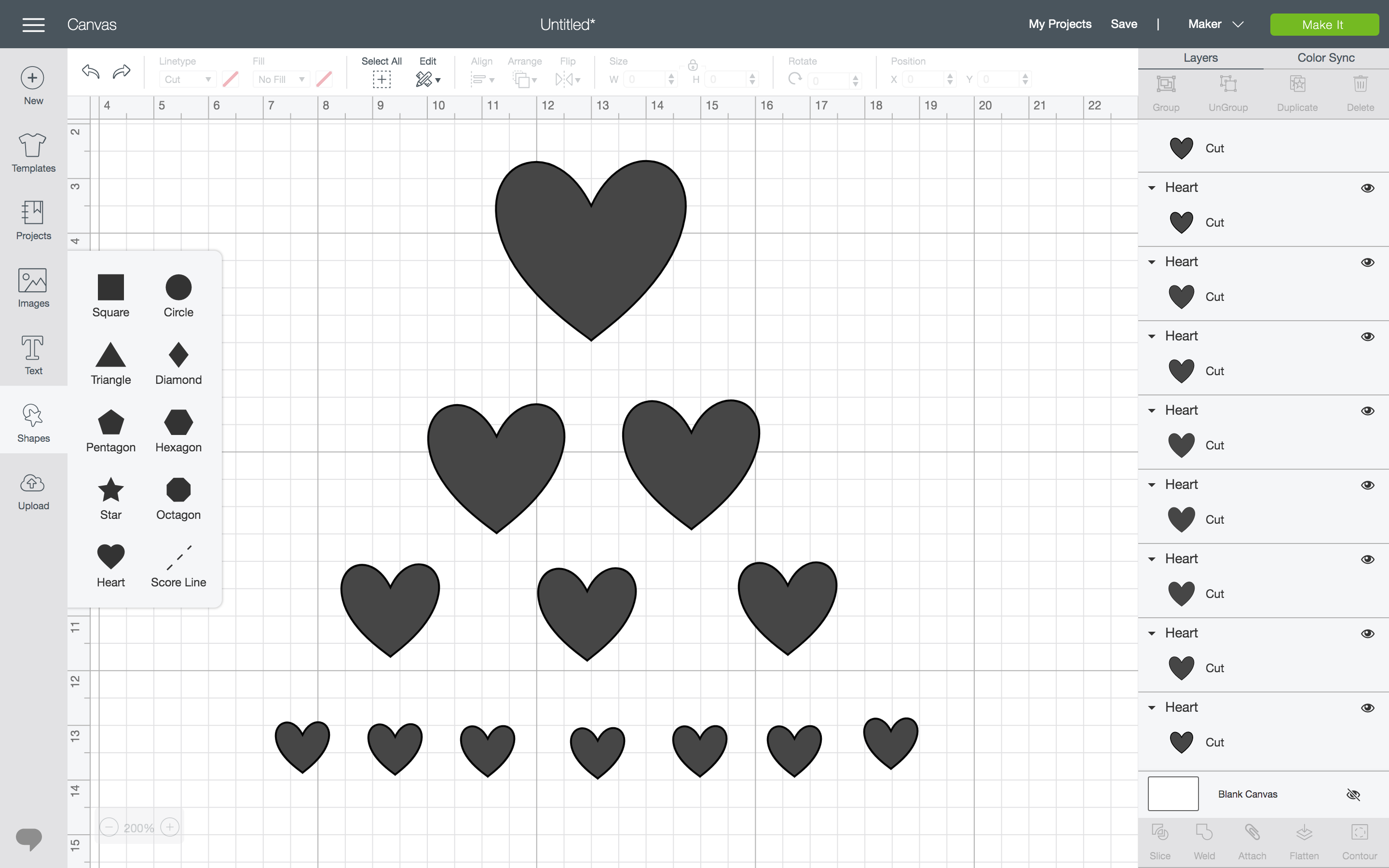This screenshot has height=868, width=1389.
Task: Switch to the Color Sync tab
Action: 1325,58
